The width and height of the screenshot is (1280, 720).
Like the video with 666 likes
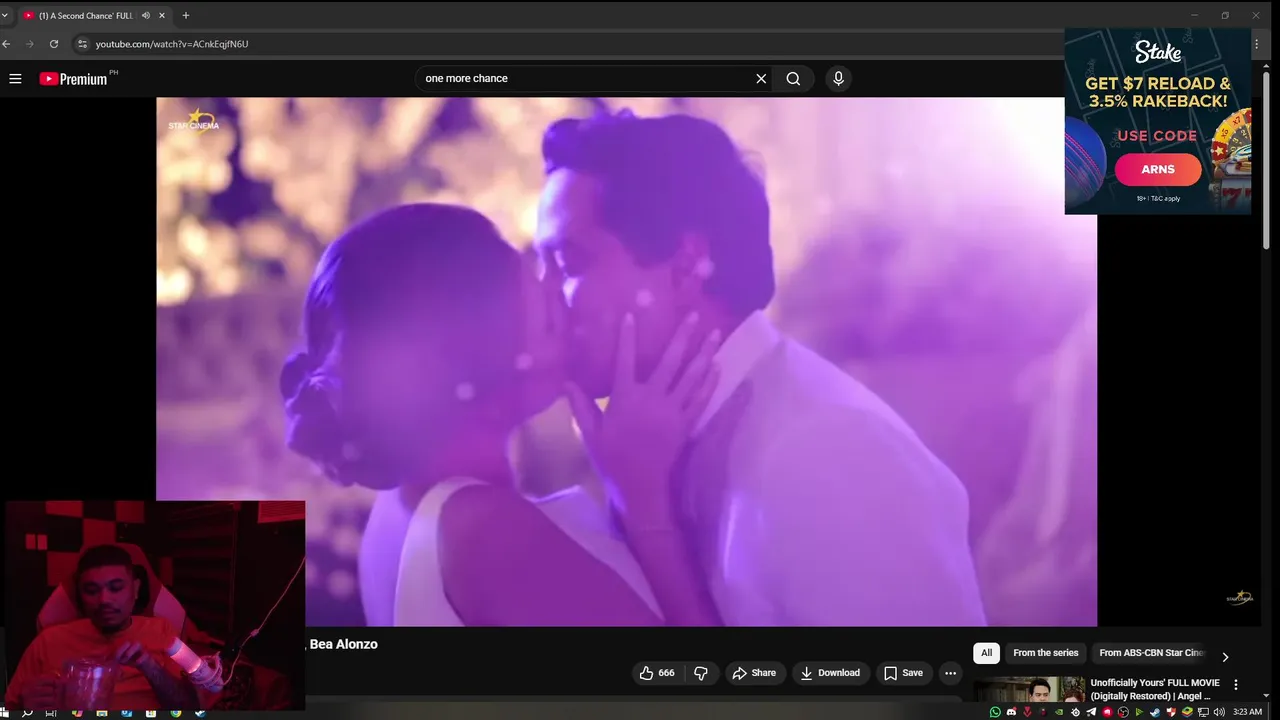point(657,673)
